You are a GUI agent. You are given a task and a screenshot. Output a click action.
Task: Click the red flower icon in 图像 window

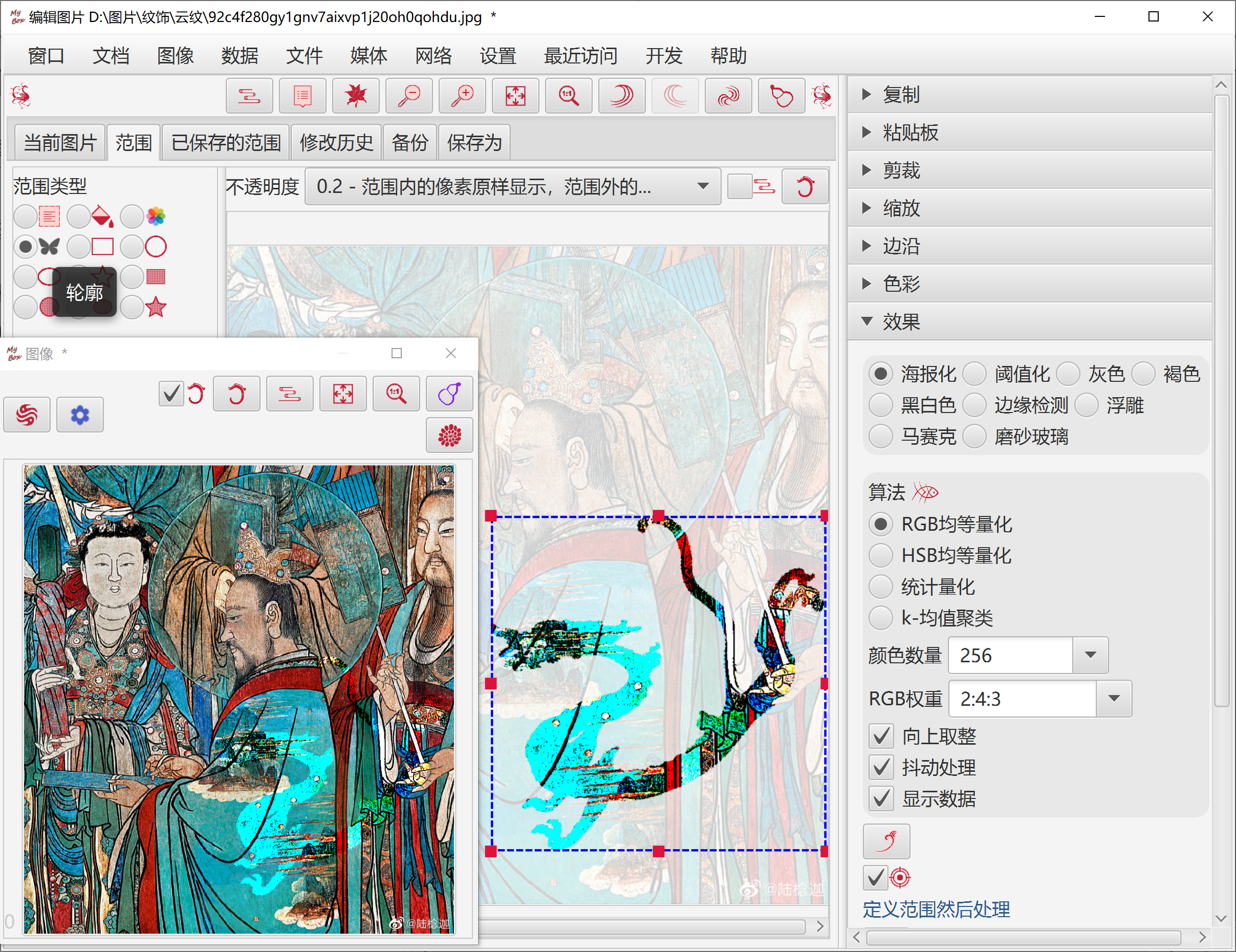[x=449, y=435]
